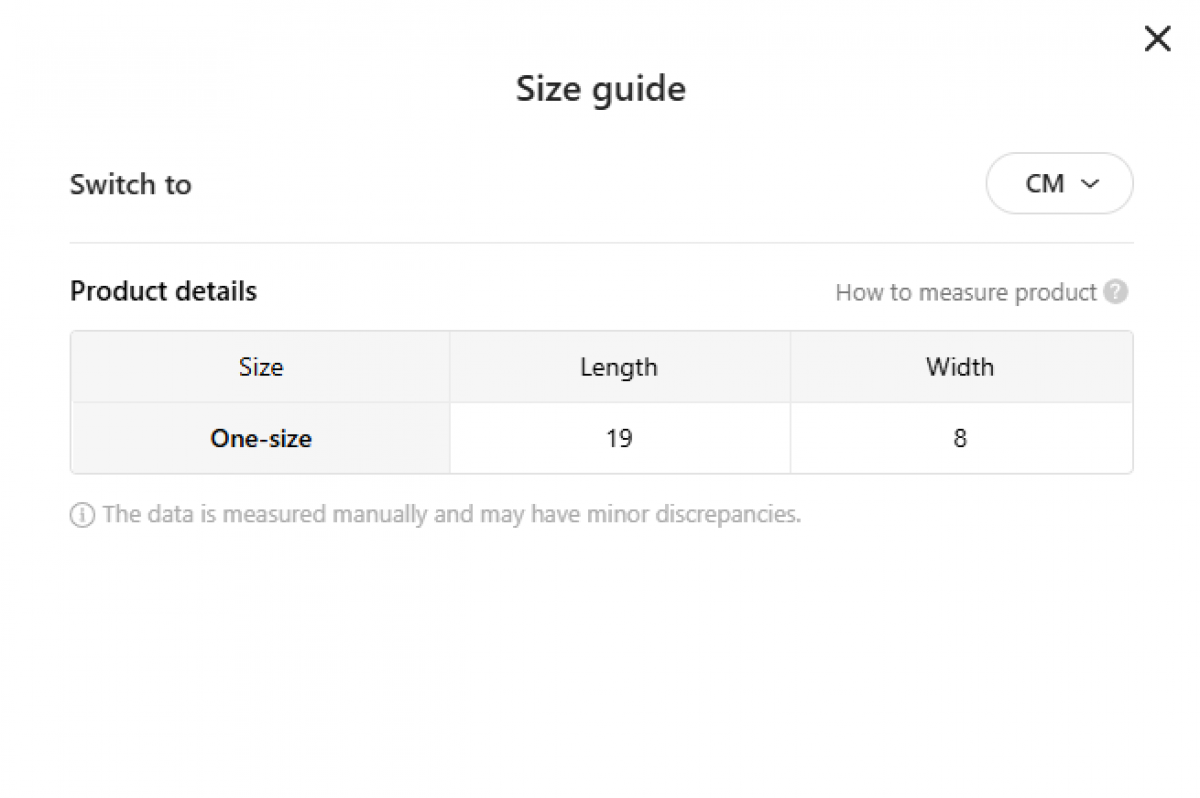Click the manual measurement disclaimer text
This screenshot has height=798, width=1200.
451,515
